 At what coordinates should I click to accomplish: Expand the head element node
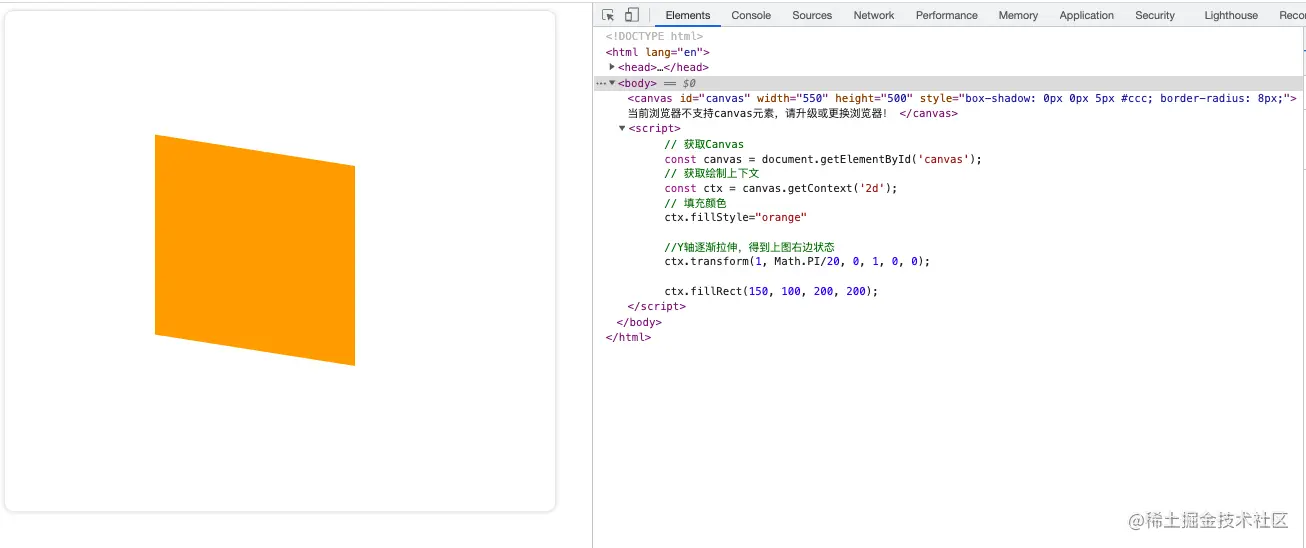point(612,67)
